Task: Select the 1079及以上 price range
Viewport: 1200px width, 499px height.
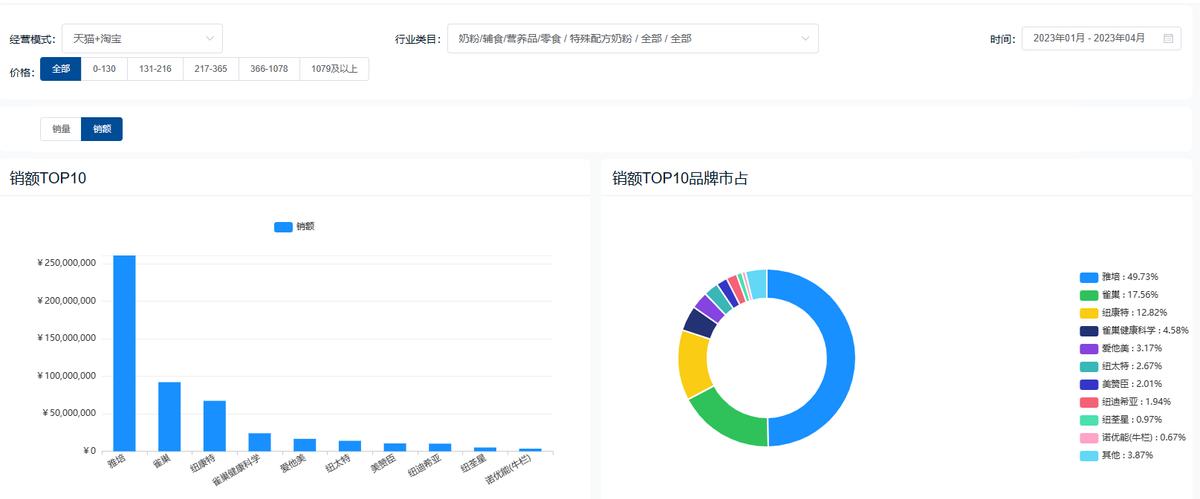Action: coord(334,69)
